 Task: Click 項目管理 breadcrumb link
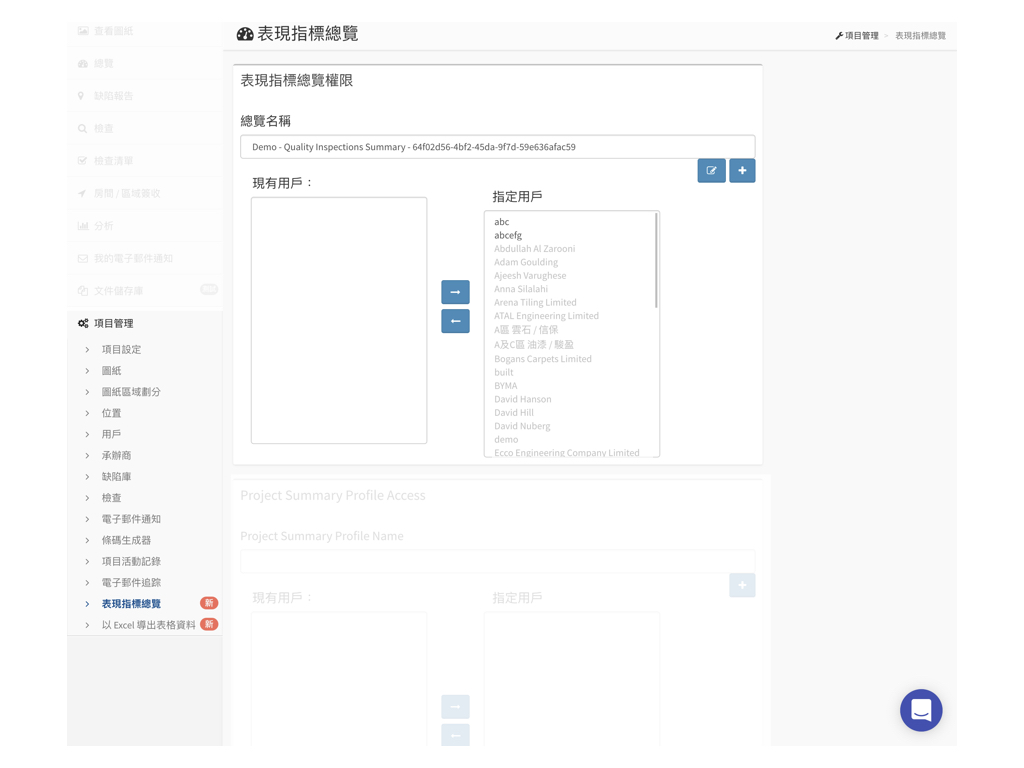point(861,36)
